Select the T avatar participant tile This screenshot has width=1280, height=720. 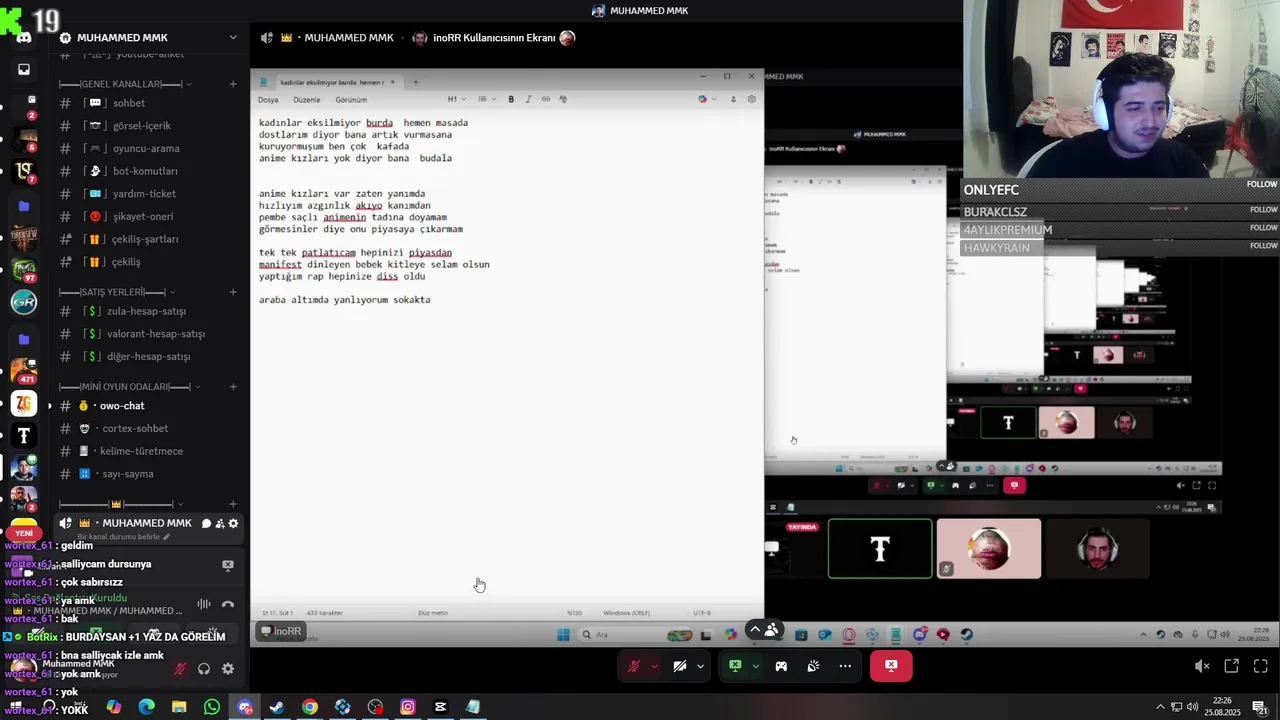[880, 549]
